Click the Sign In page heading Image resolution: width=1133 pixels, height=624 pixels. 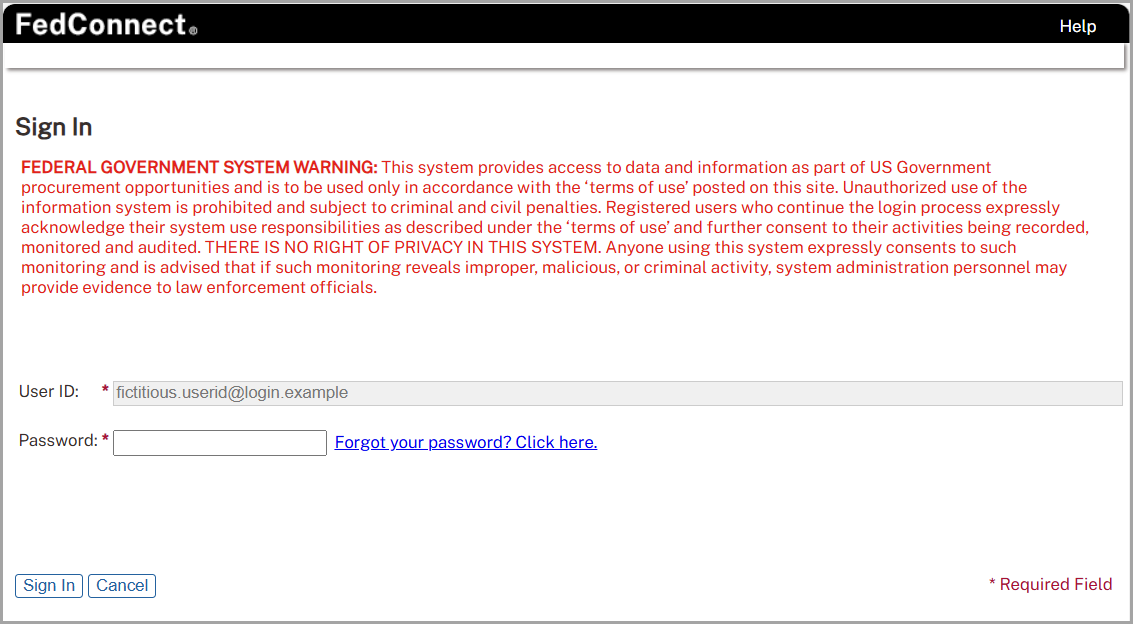click(x=52, y=127)
